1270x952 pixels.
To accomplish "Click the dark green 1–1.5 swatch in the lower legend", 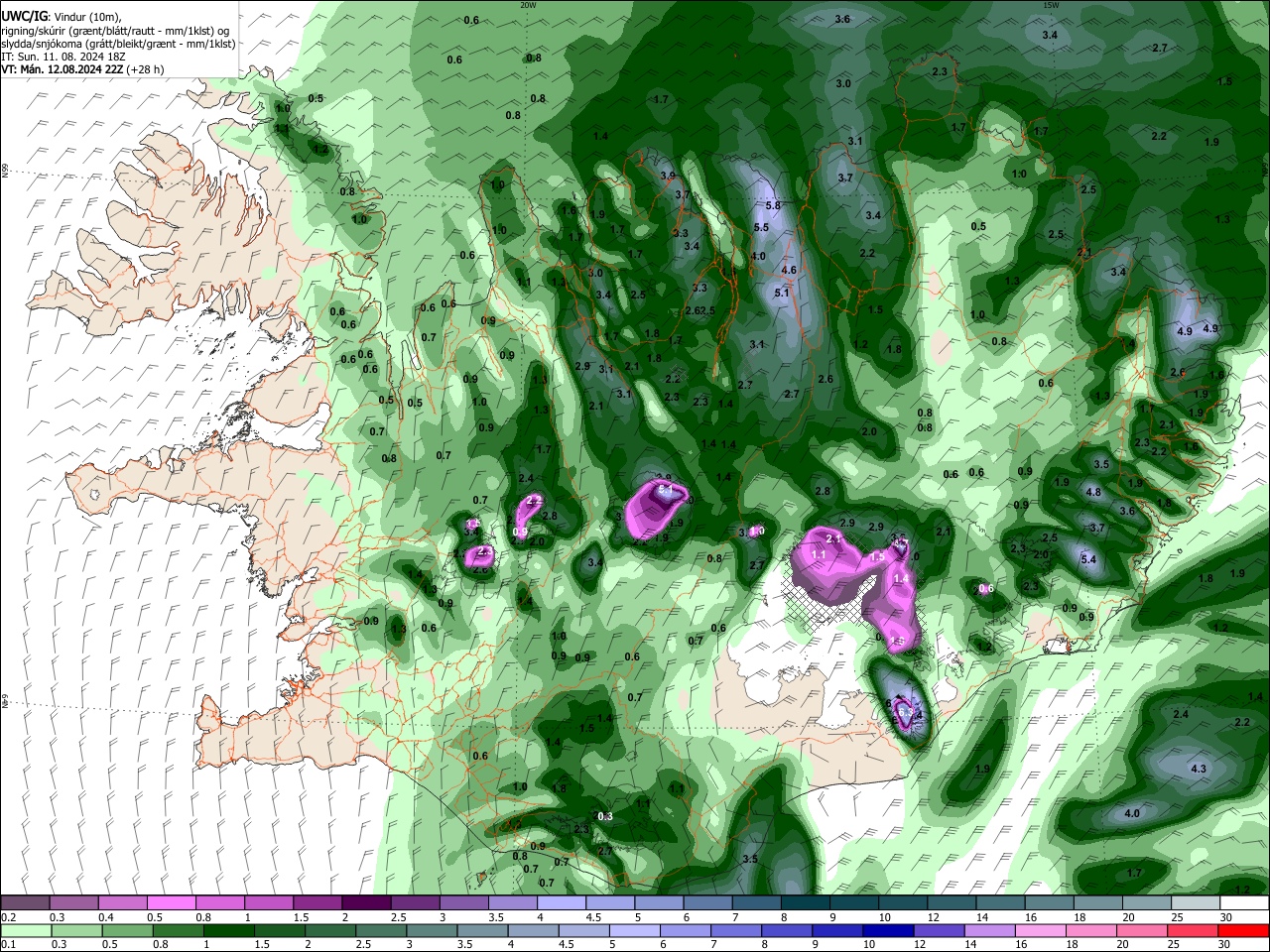I will click(x=228, y=930).
